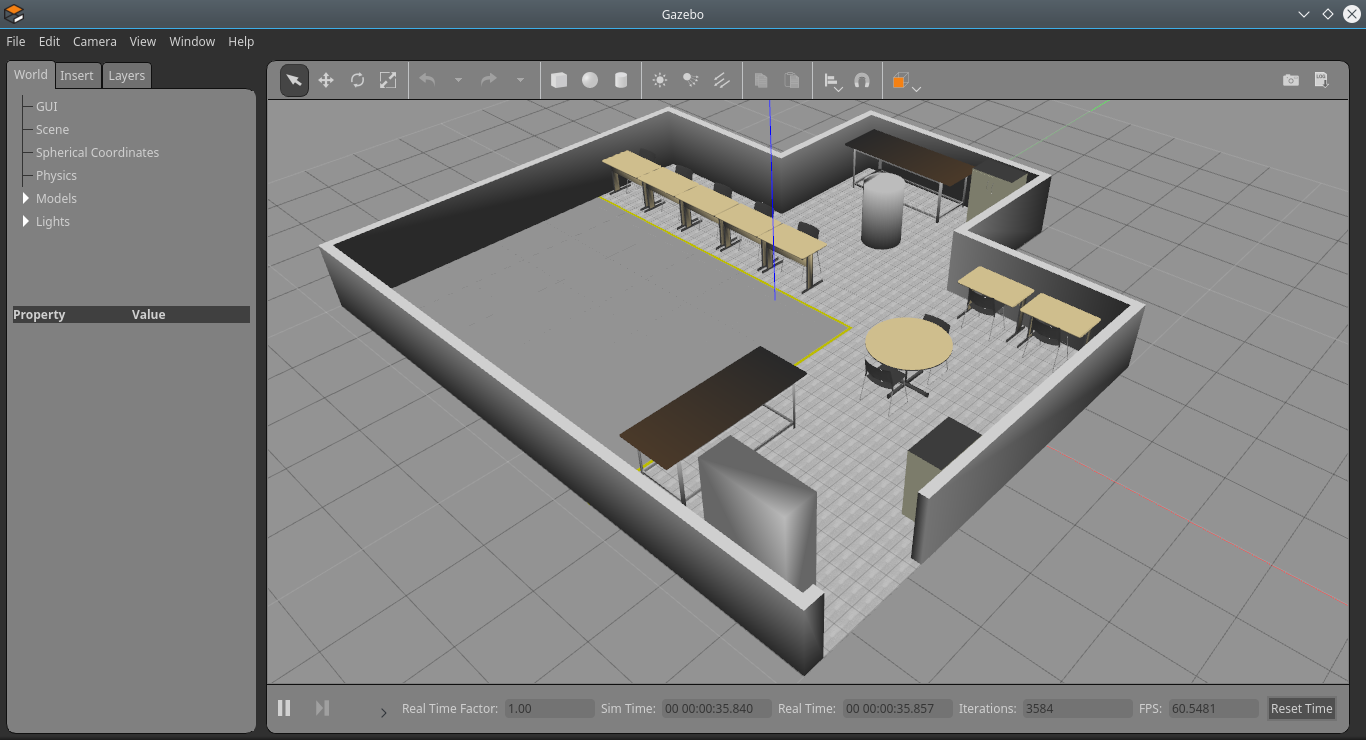This screenshot has height=740, width=1366.
Task: Insert a box shape
Action: (x=559, y=80)
